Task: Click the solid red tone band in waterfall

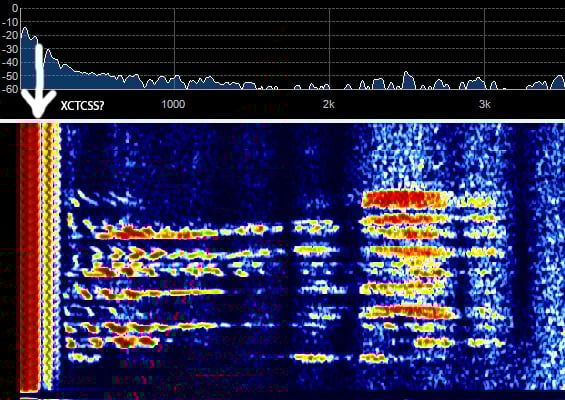Action: tap(30, 257)
